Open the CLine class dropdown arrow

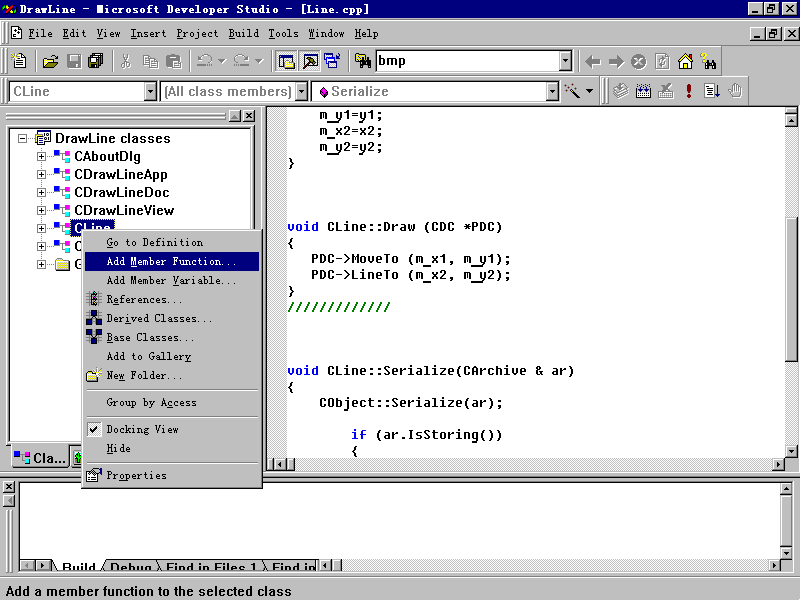150,91
